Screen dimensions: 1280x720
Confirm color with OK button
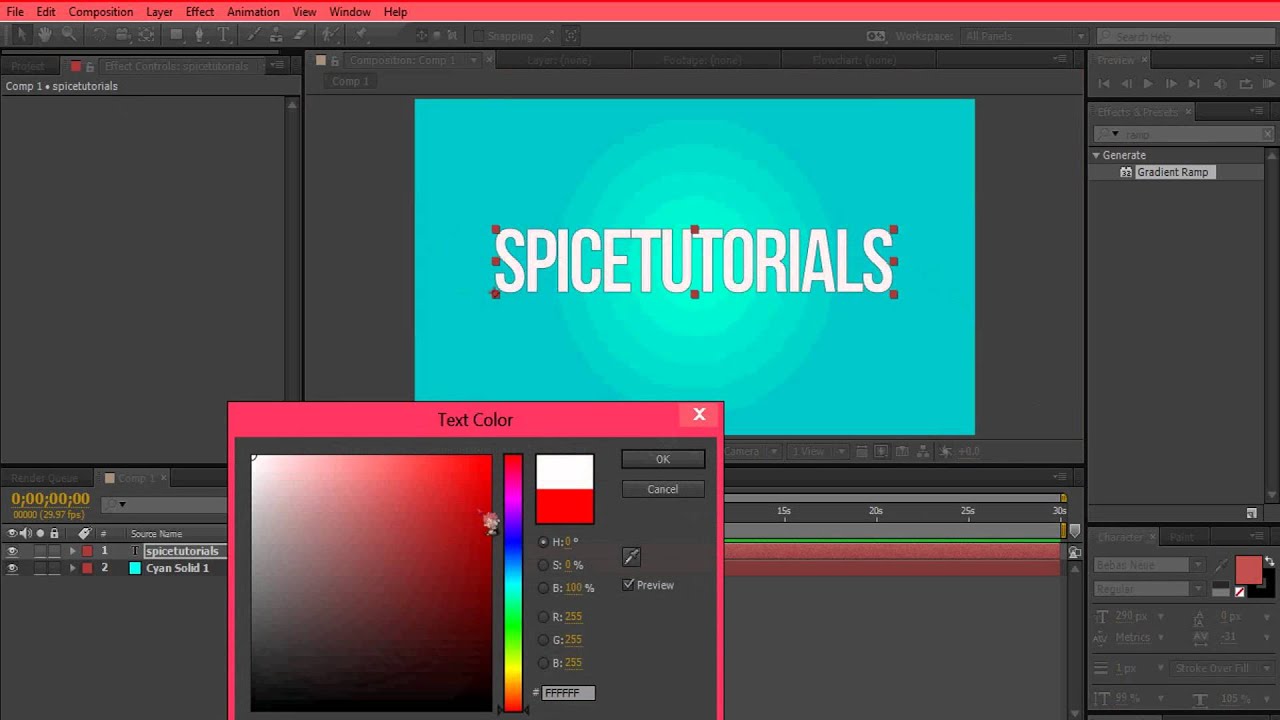663,459
